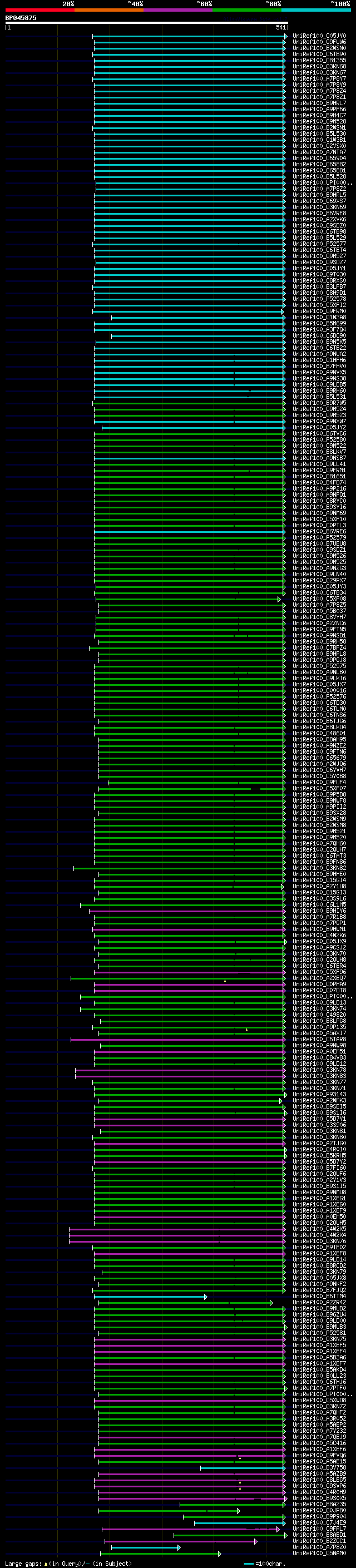
Task: Select the UniRef100_C5XF96 label
Action: point(319,972)
